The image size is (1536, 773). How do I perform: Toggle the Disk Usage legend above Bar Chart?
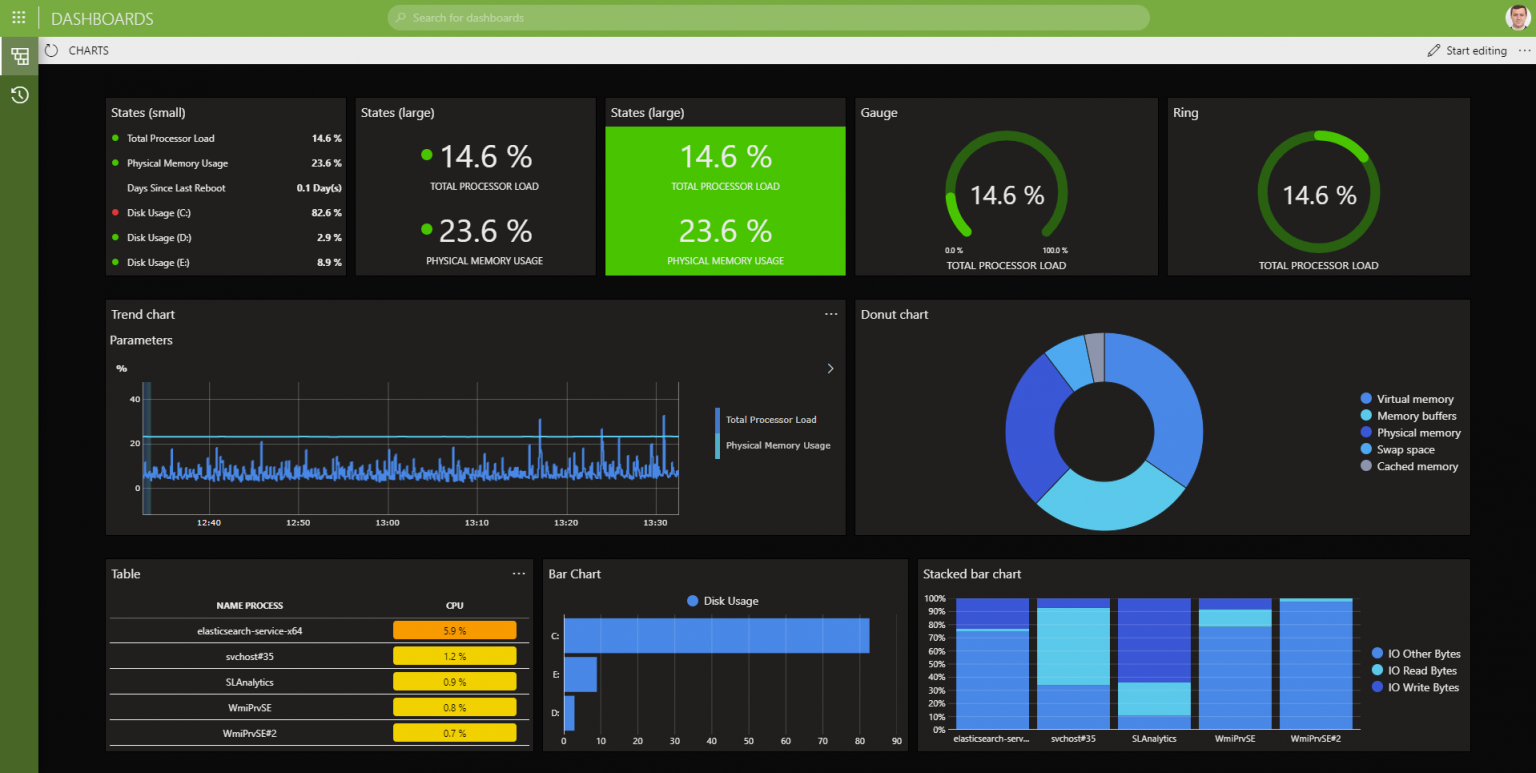pos(723,600)
